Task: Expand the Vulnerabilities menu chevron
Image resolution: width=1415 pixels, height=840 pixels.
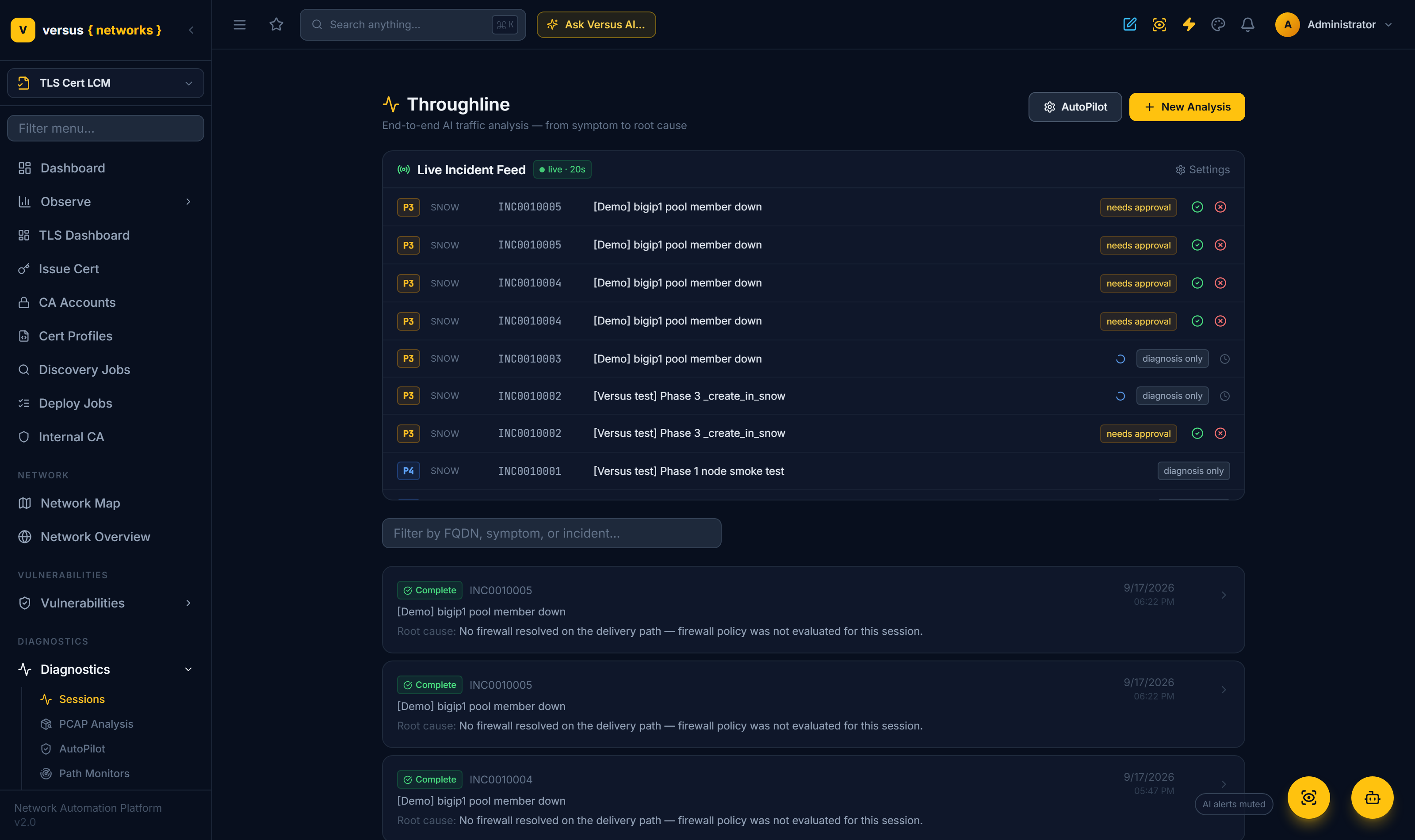Action: (x=188, y=603)
